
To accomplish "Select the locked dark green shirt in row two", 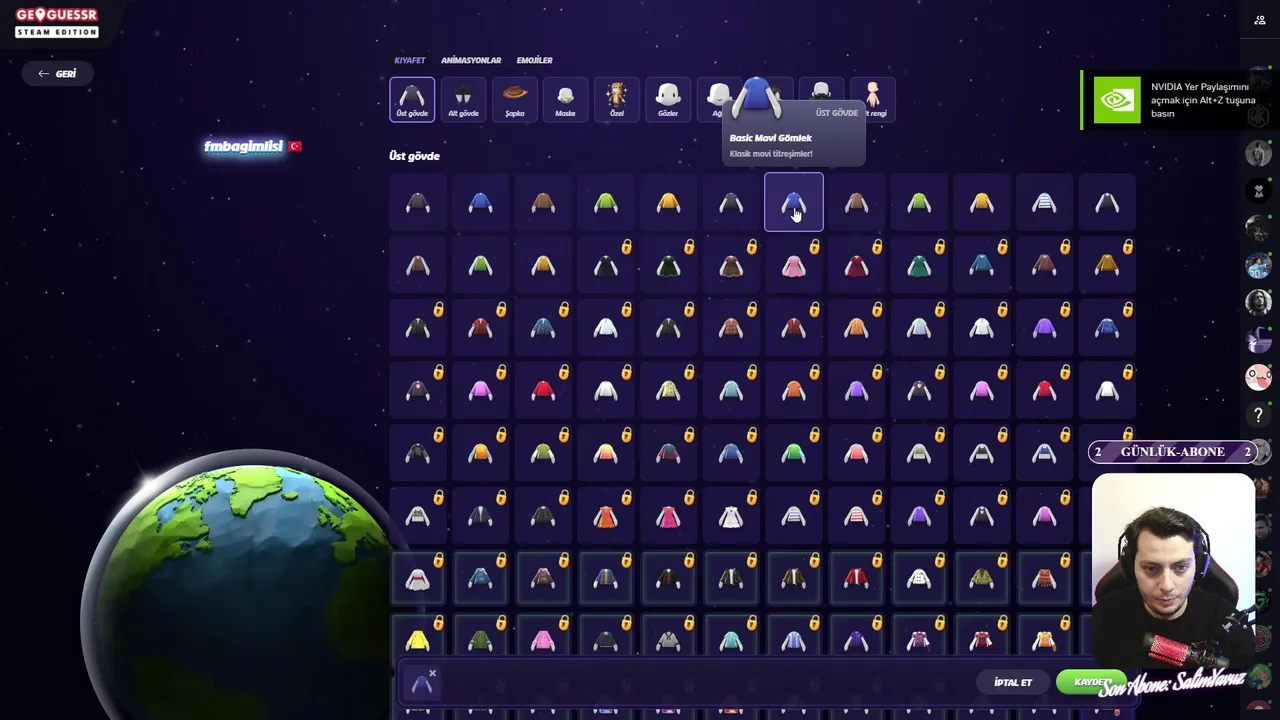I will point(668,265).
